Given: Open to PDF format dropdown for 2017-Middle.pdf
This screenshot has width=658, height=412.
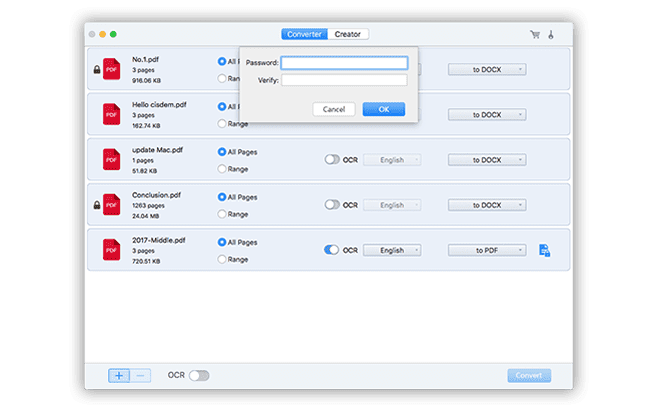Looking at the screenshot, I should click(487, 250).
